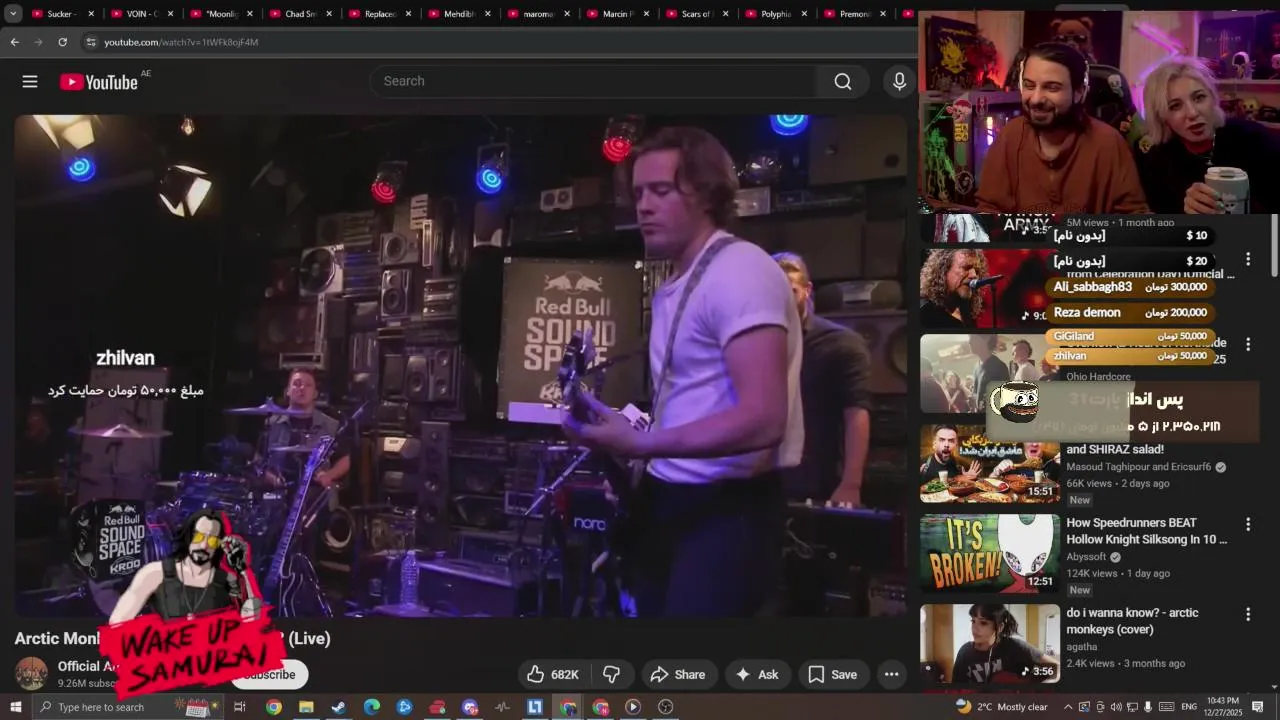Launch File Explorer from the taskbar
The width and height of the screenshot is (1280, 720).
(x=306, y=707)
